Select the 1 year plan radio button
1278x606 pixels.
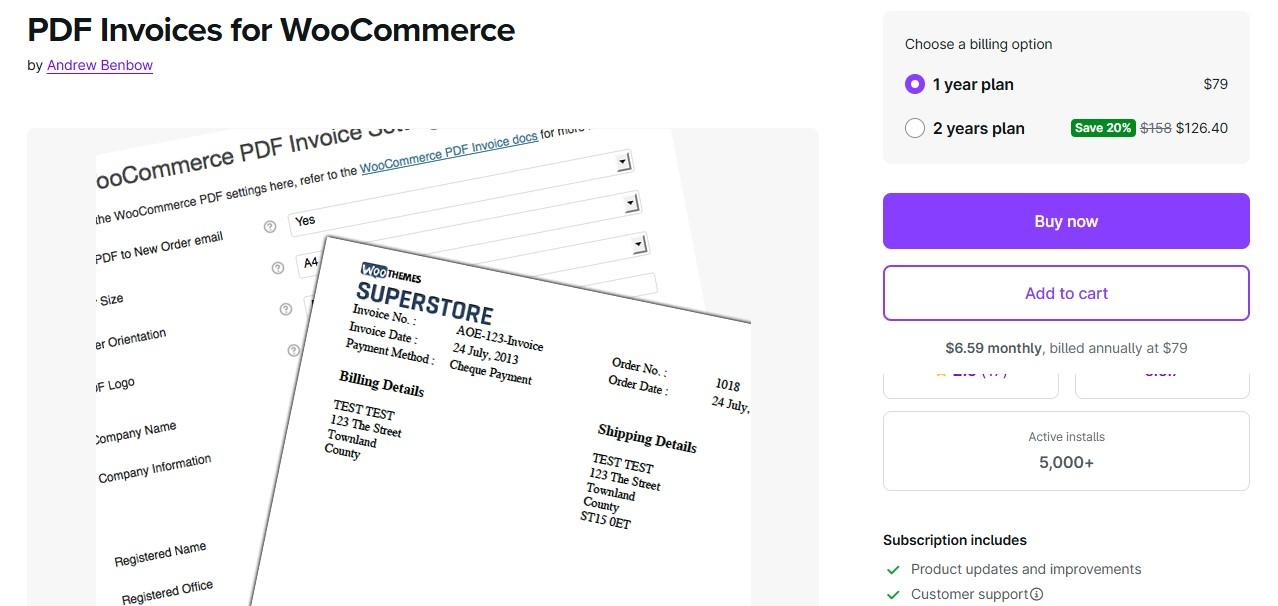point(914,84)
